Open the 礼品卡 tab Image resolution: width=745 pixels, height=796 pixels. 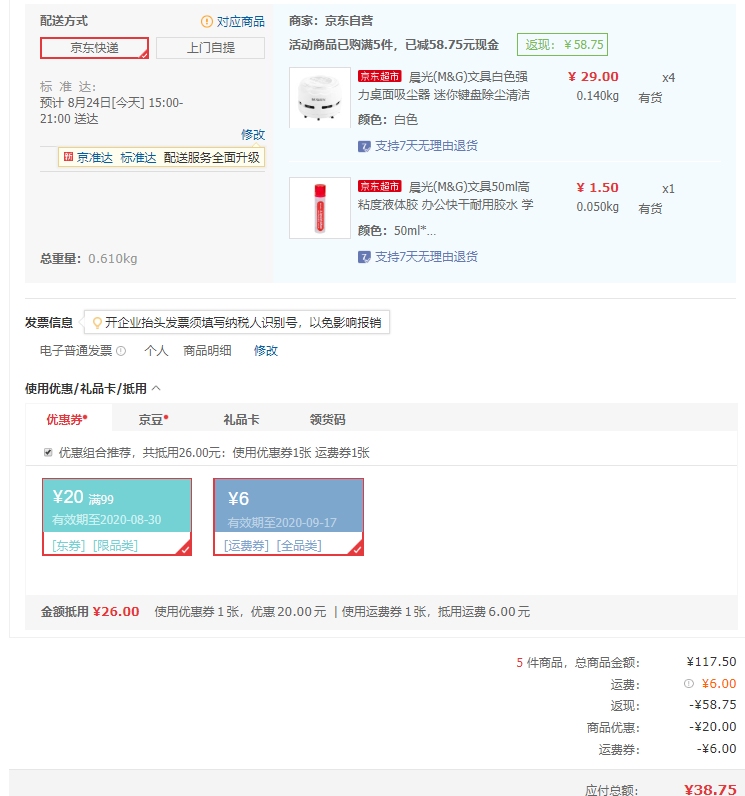(x=242, y=419)
